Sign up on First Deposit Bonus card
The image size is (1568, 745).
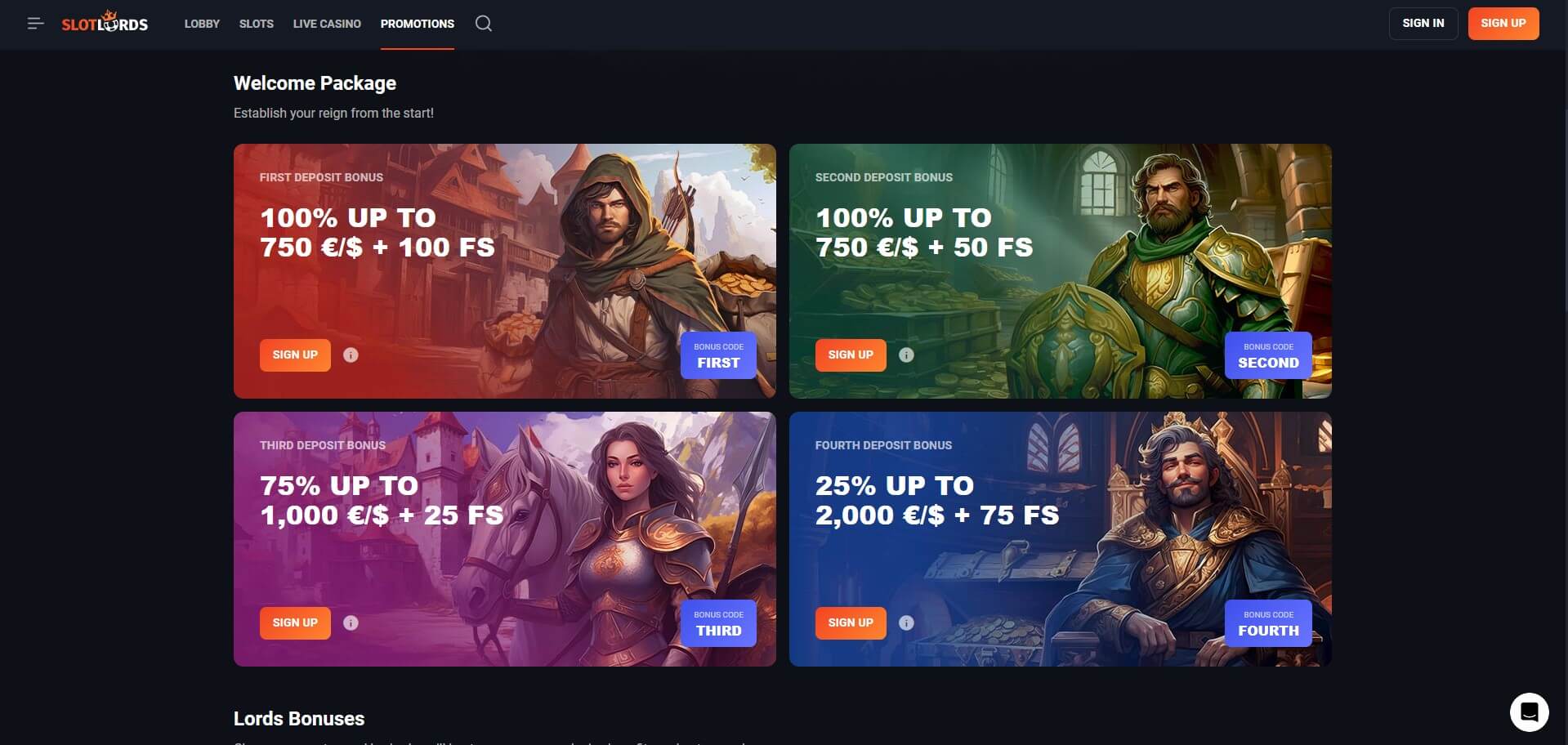[x=295, y=355]
